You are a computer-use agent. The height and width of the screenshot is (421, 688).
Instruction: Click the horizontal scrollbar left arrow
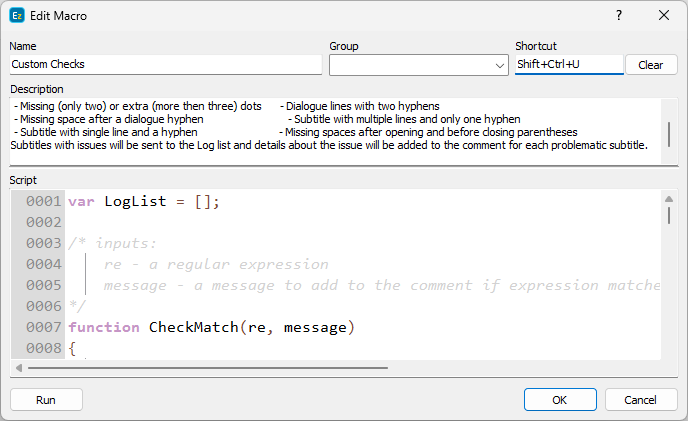(x=18, y=368)
